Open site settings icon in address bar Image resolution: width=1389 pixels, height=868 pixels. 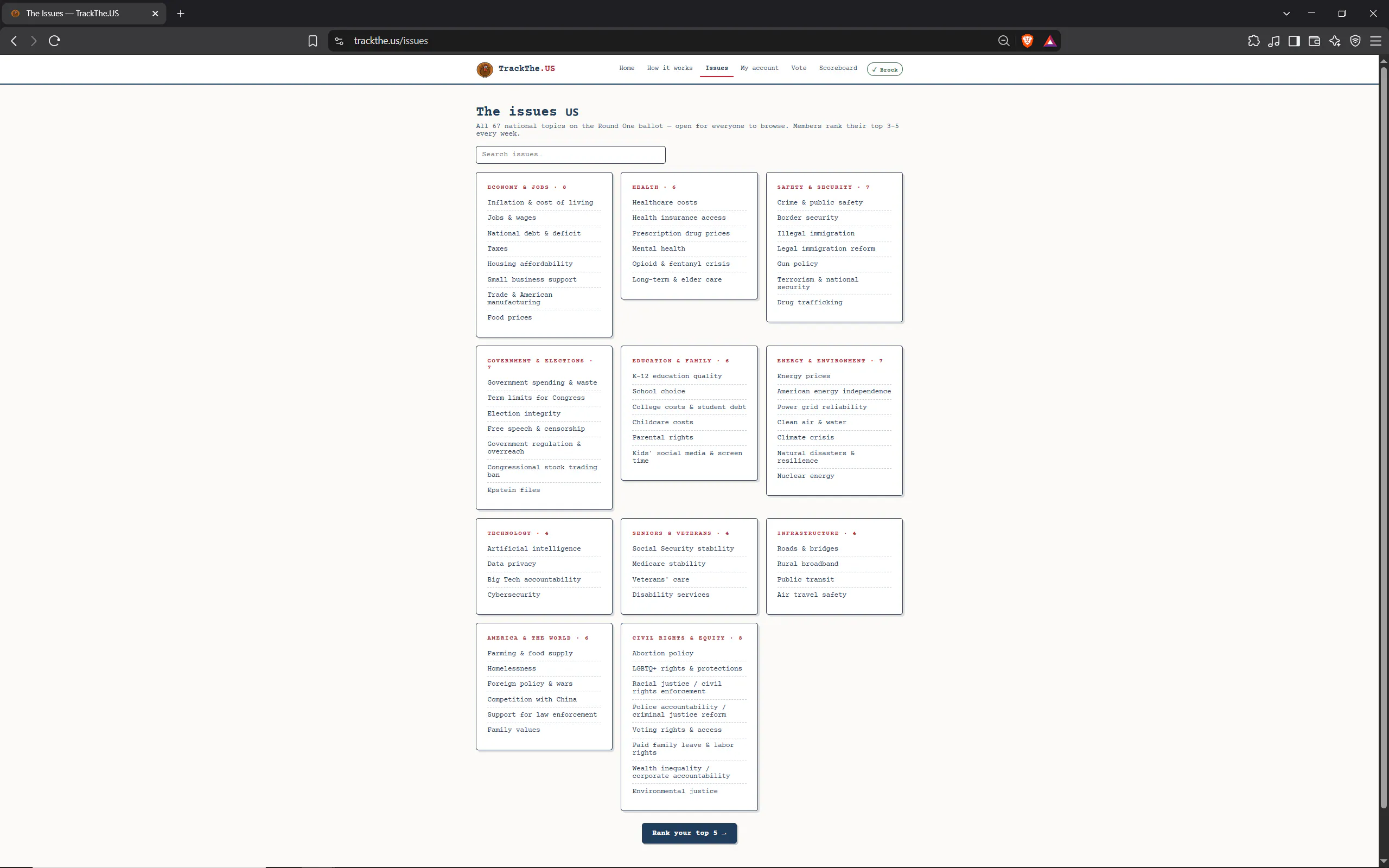339,41
